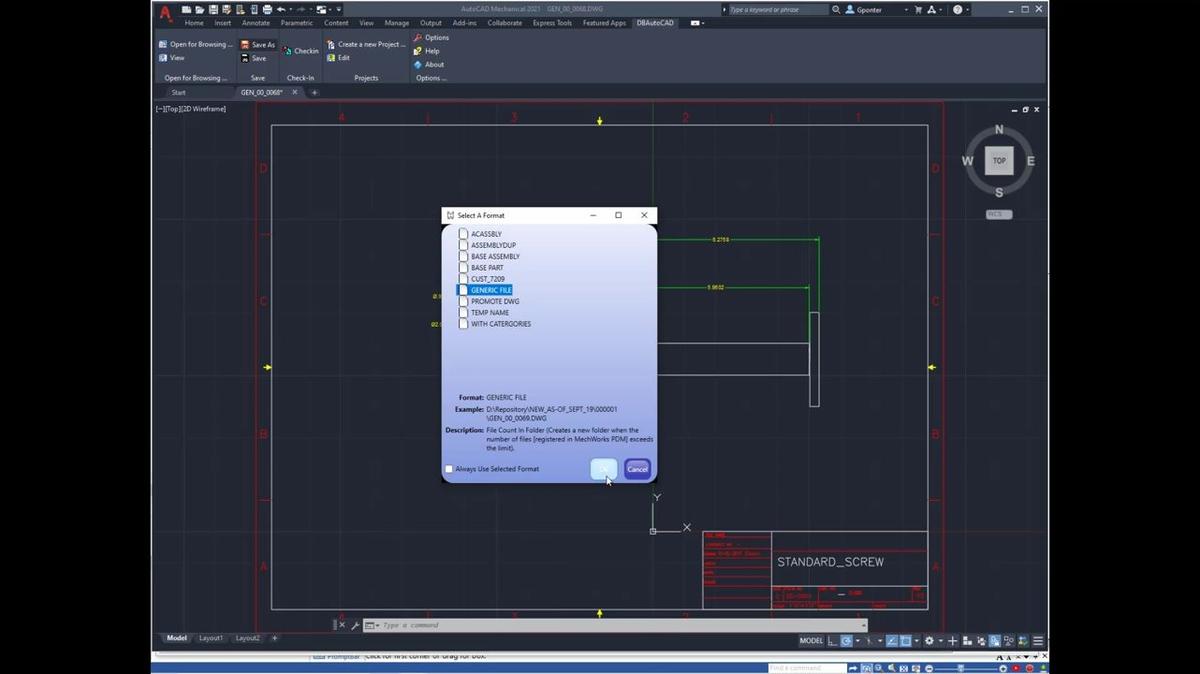This screenshot has height=674, width=1200.
Task: Open the Express Tools ribbon tab
Action: pos(552,23)
